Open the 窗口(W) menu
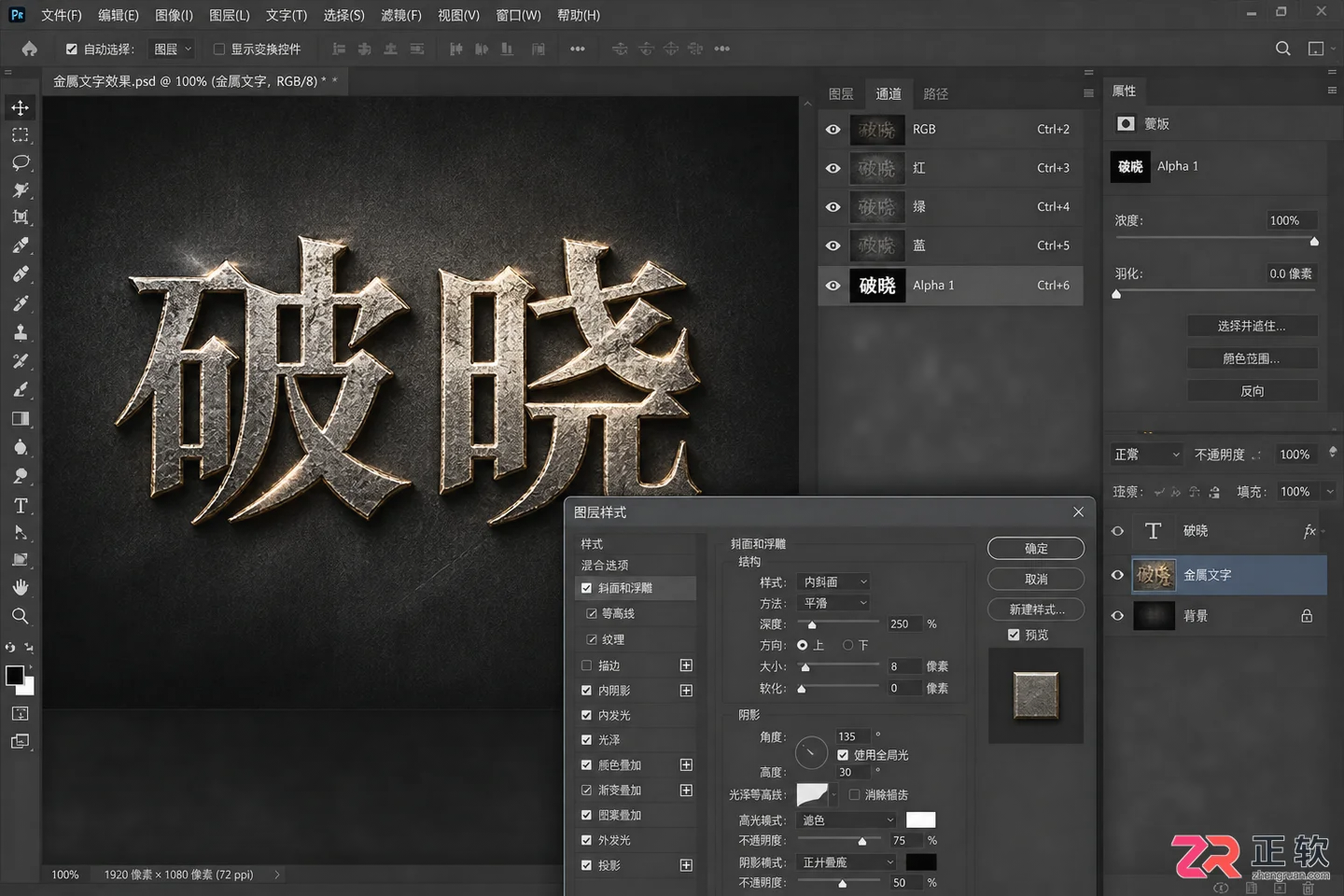The height and width of the screenshot is (896, 1344). (518, 15)
